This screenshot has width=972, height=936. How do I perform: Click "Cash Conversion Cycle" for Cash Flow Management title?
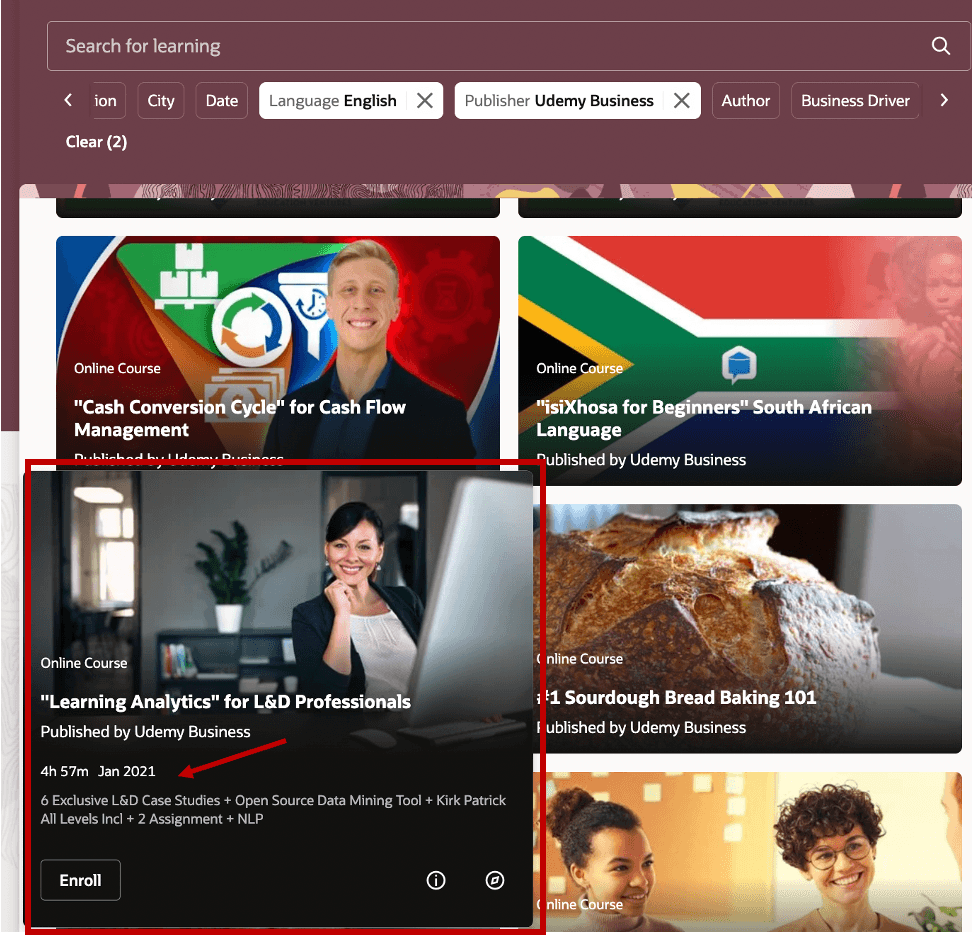pos(240,418)
